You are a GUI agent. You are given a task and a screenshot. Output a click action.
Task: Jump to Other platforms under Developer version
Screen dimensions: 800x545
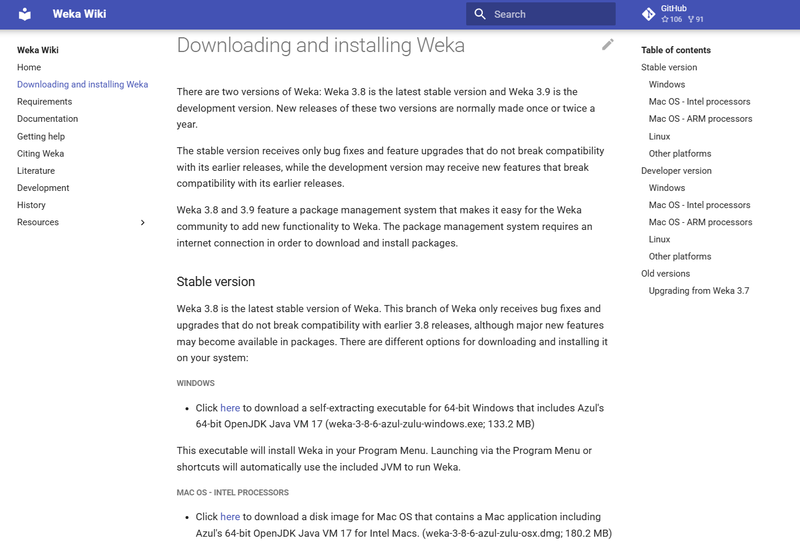(x=680, y=257)
